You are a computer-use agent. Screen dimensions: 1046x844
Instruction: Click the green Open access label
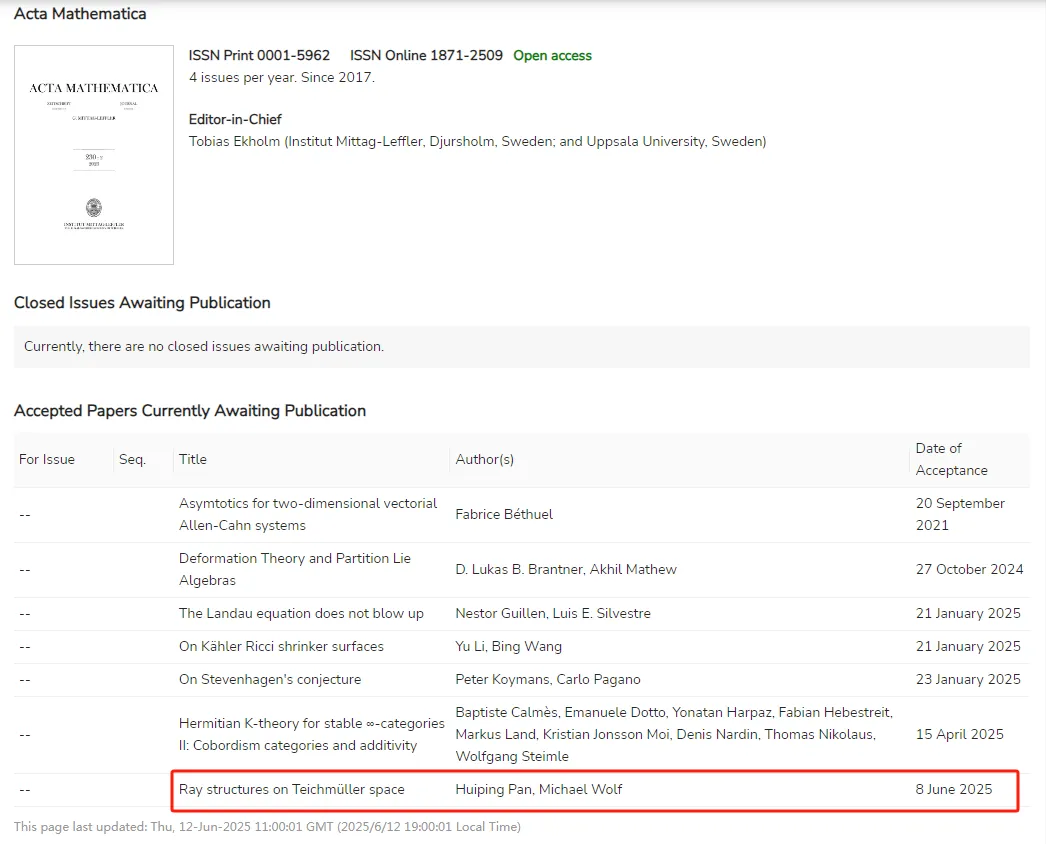tap(552, 56)
